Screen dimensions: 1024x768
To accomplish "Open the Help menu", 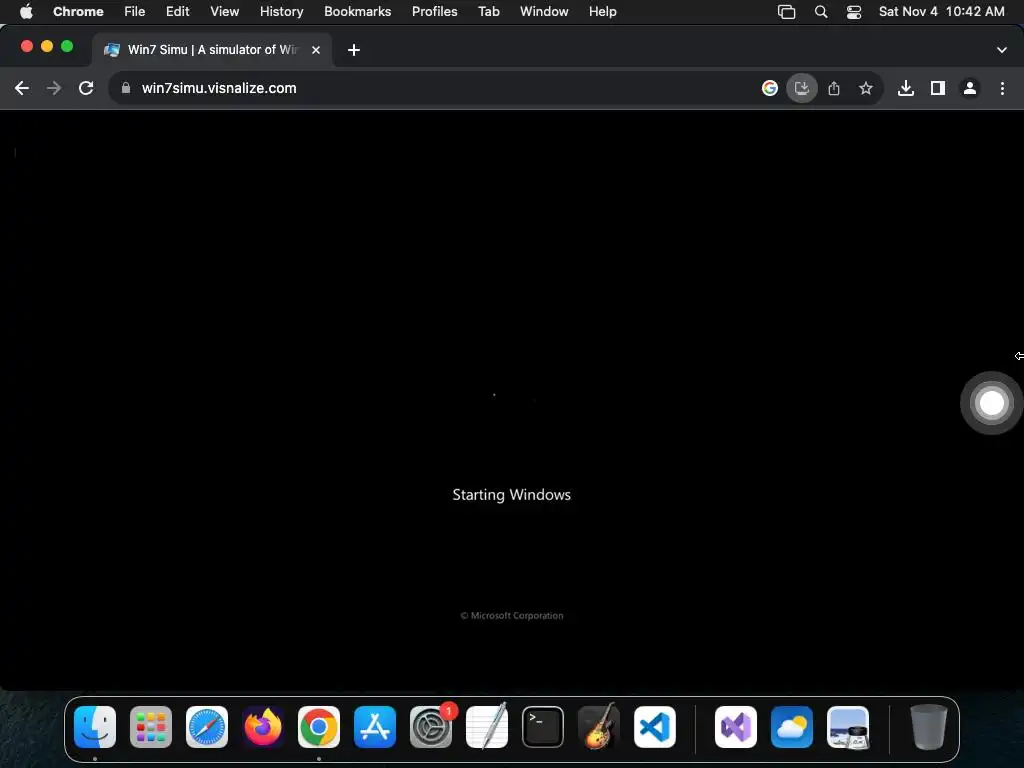I will [603, 12].
